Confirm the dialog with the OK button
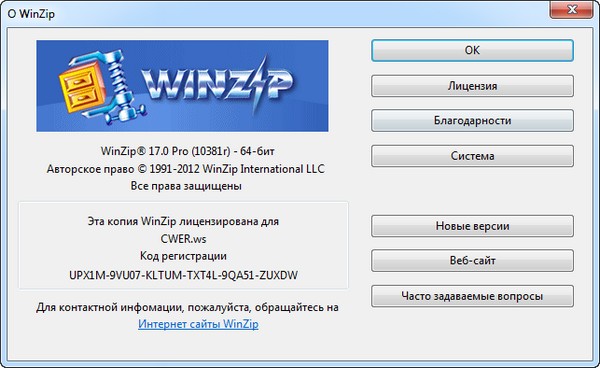This screenshot has width=600, height=368. pos(472,50)
